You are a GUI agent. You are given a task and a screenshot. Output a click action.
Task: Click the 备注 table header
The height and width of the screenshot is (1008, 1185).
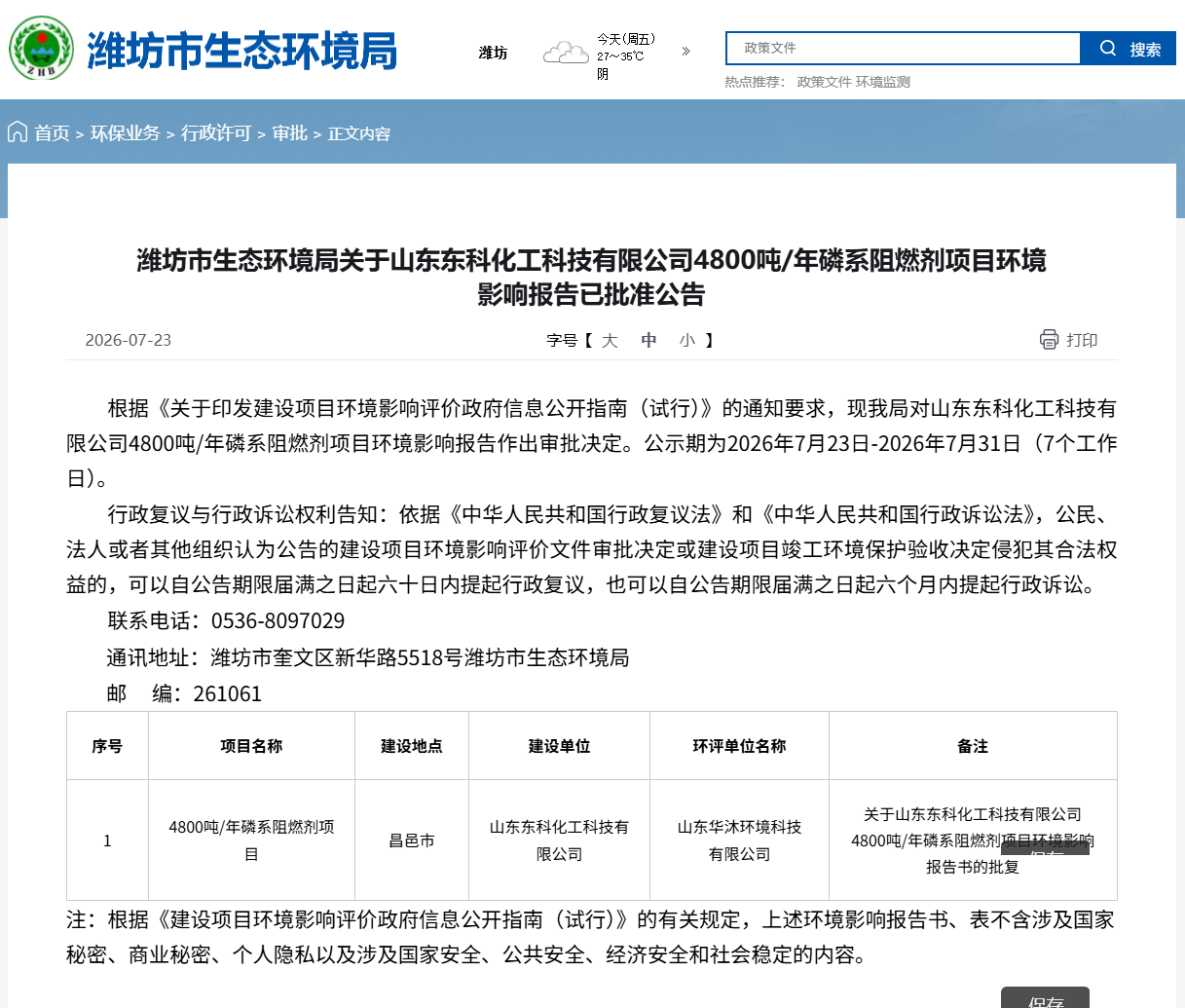(973, 746)
